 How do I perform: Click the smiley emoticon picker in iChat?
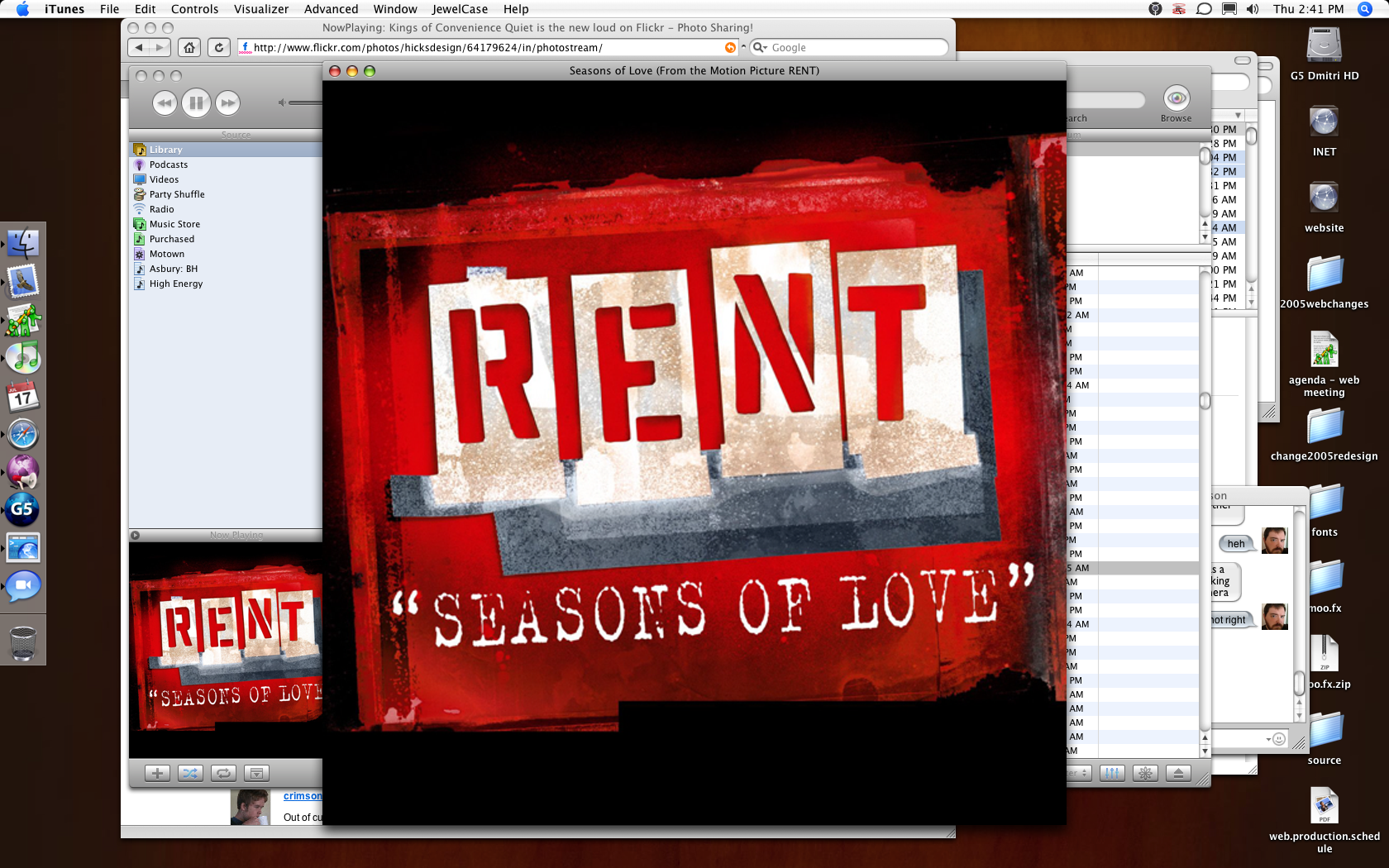pyautogui.click(x=1279, y=739)
